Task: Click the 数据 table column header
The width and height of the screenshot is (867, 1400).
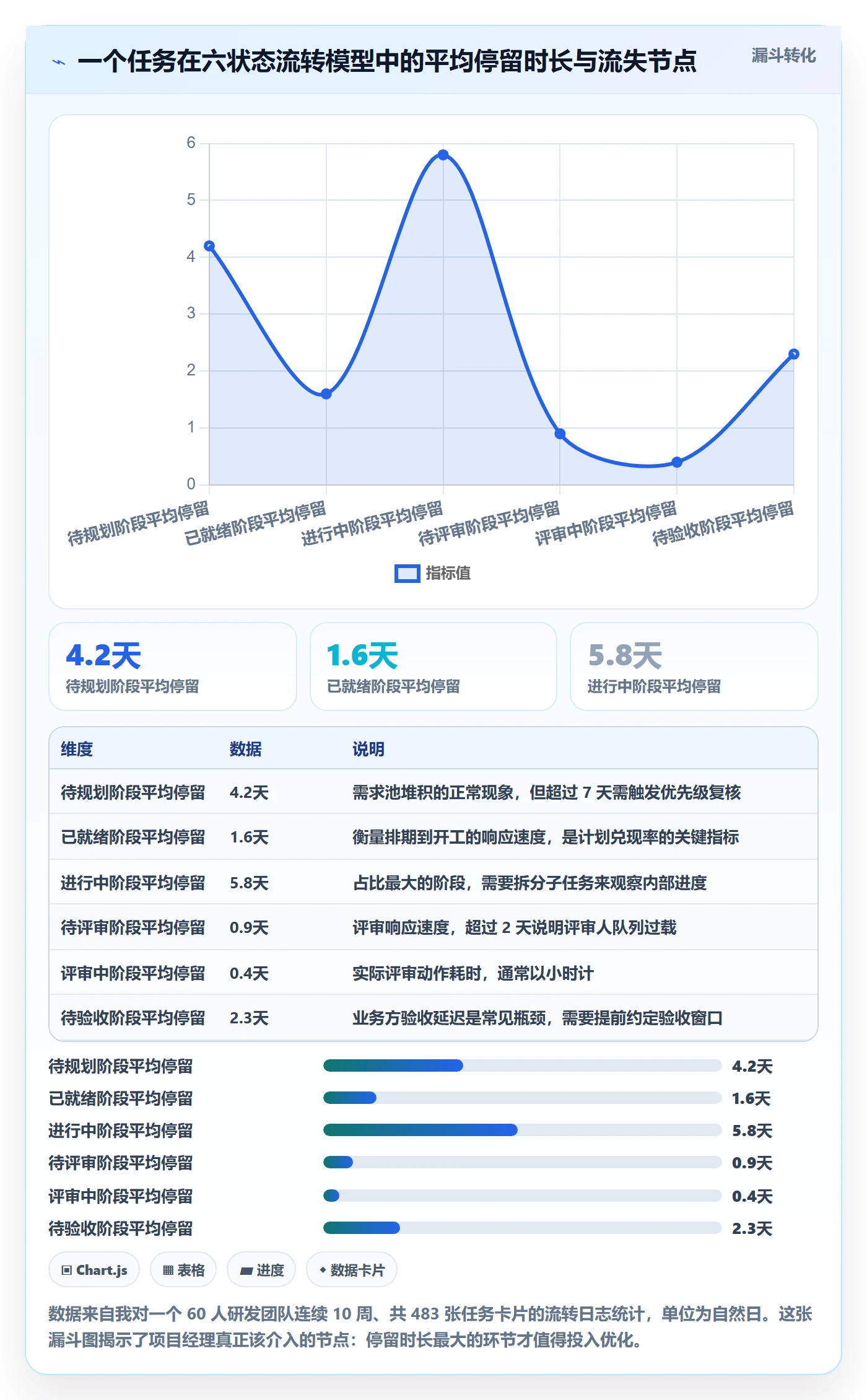Action: pyautogui.click(x=246, y=749)
